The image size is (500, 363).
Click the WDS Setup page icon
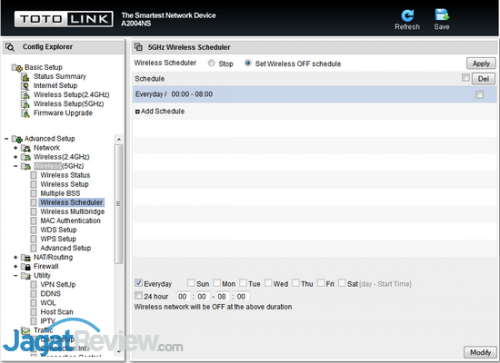coord(34,230)
